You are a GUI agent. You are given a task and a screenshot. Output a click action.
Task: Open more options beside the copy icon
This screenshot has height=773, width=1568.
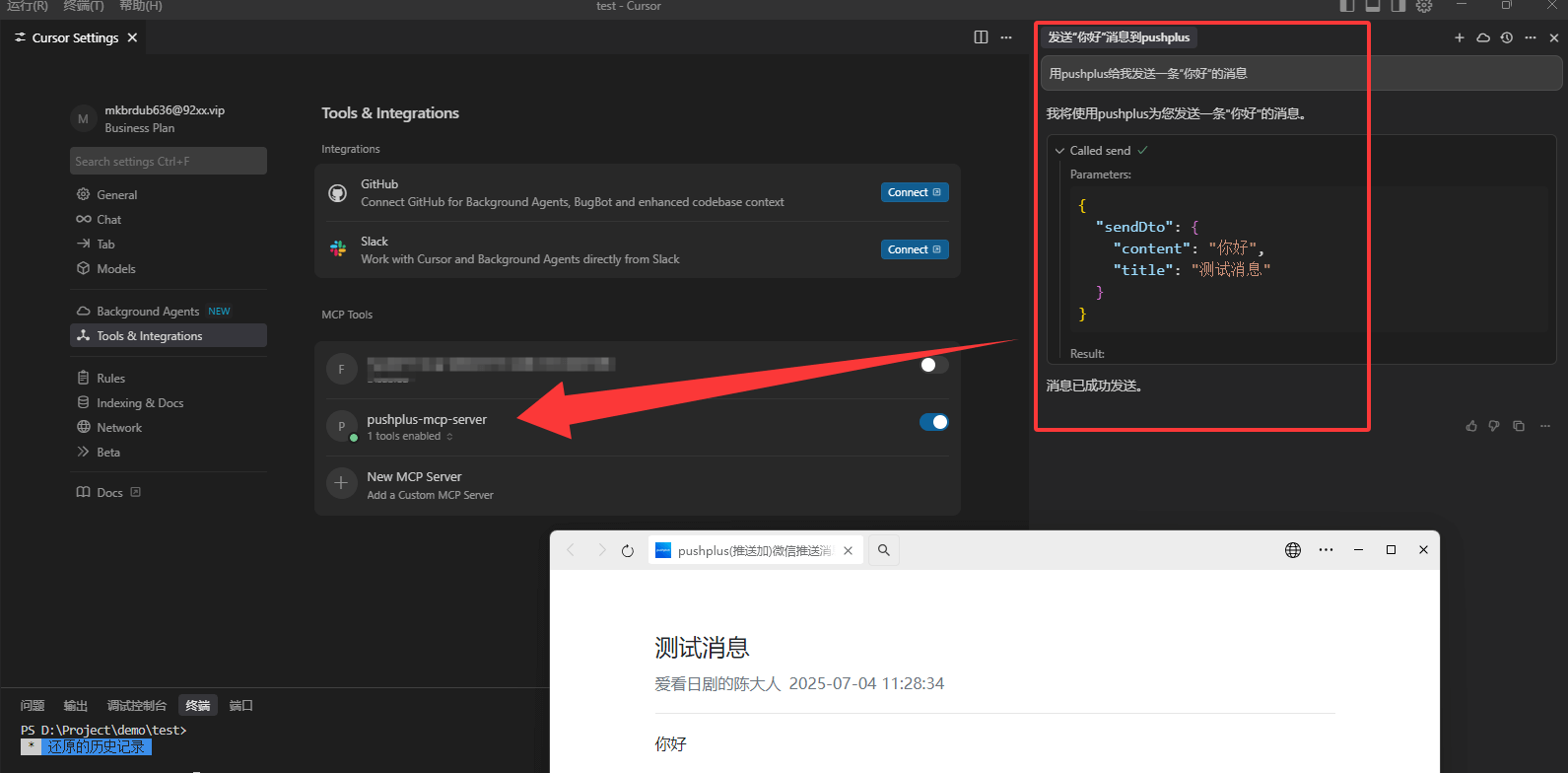(1545, 426)
